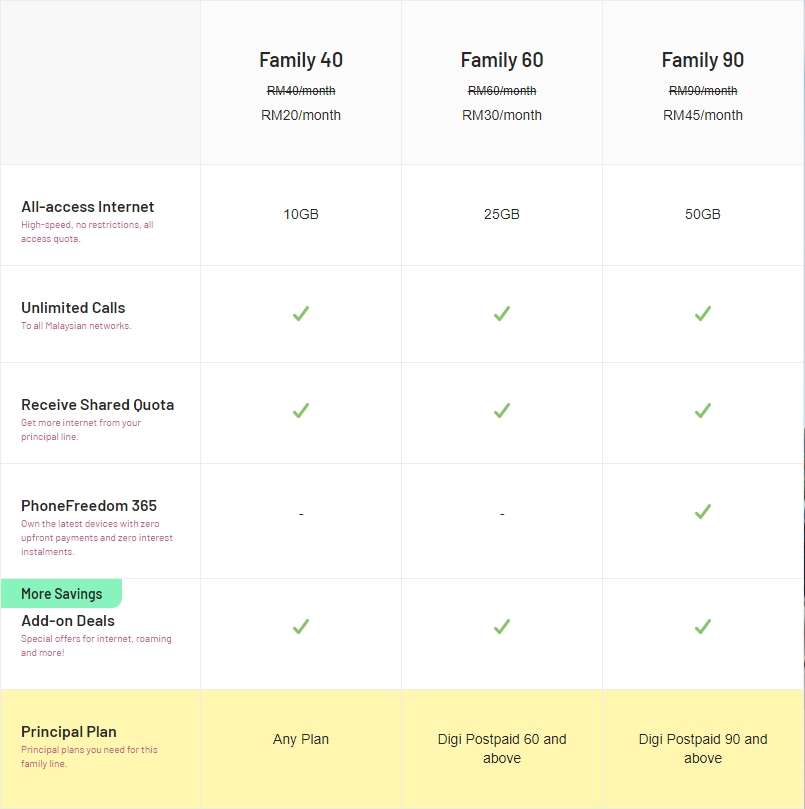The height and width of the screenshot is (809, 805).
Task: Click Unlimited Calls checkmark under Family 90
Action: coord(703,313)
